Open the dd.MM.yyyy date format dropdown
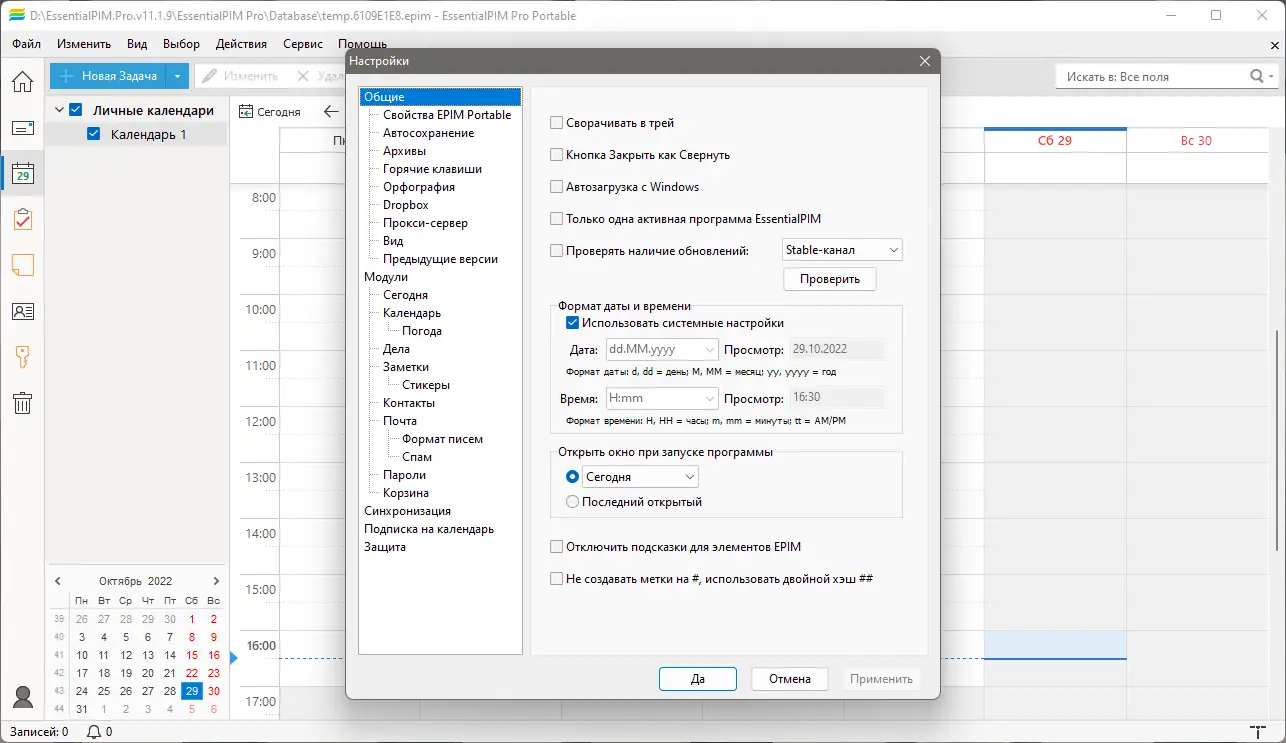The height and width of the screenshot is (743, 1286). 662,349
